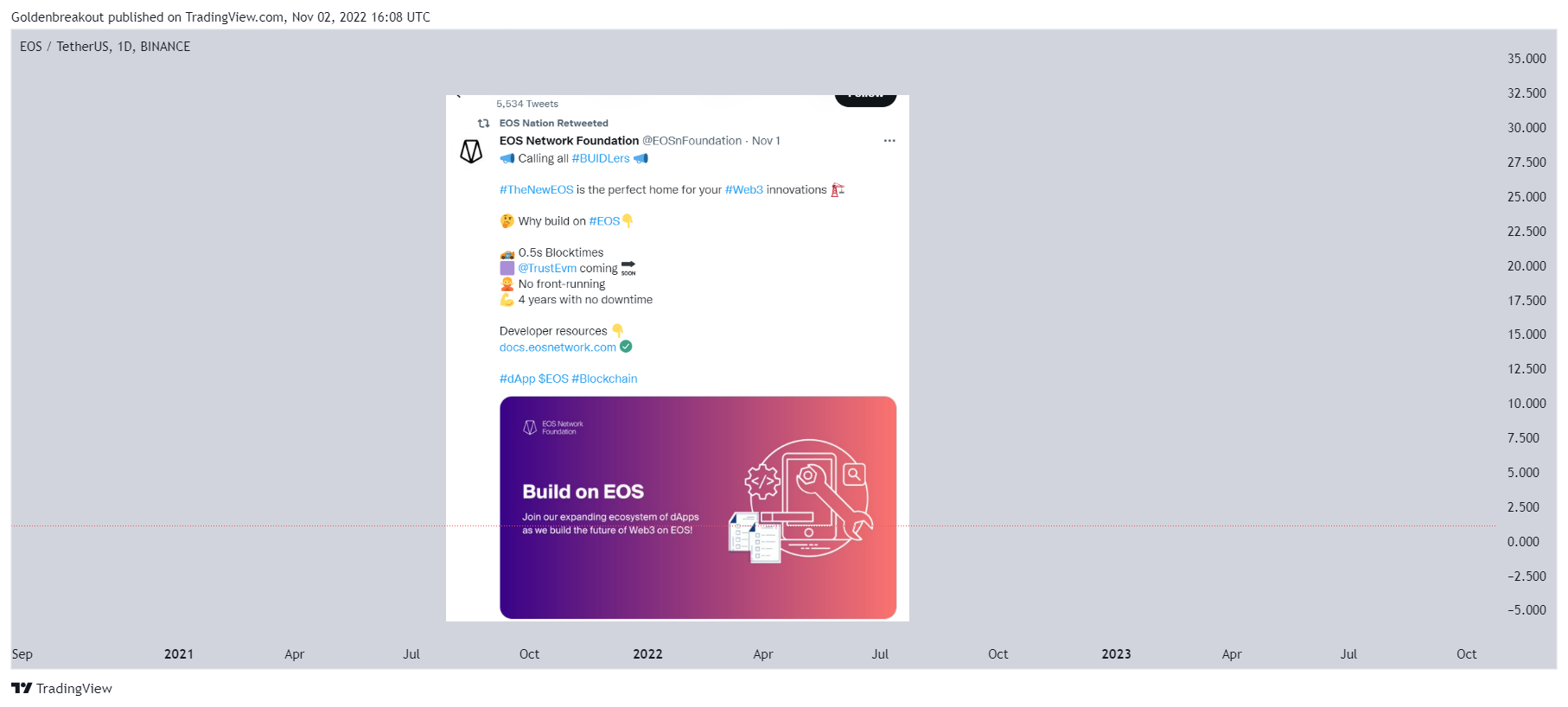
Task: Click the #TheNewEOS hashtag
Action: tap(536, 190)
